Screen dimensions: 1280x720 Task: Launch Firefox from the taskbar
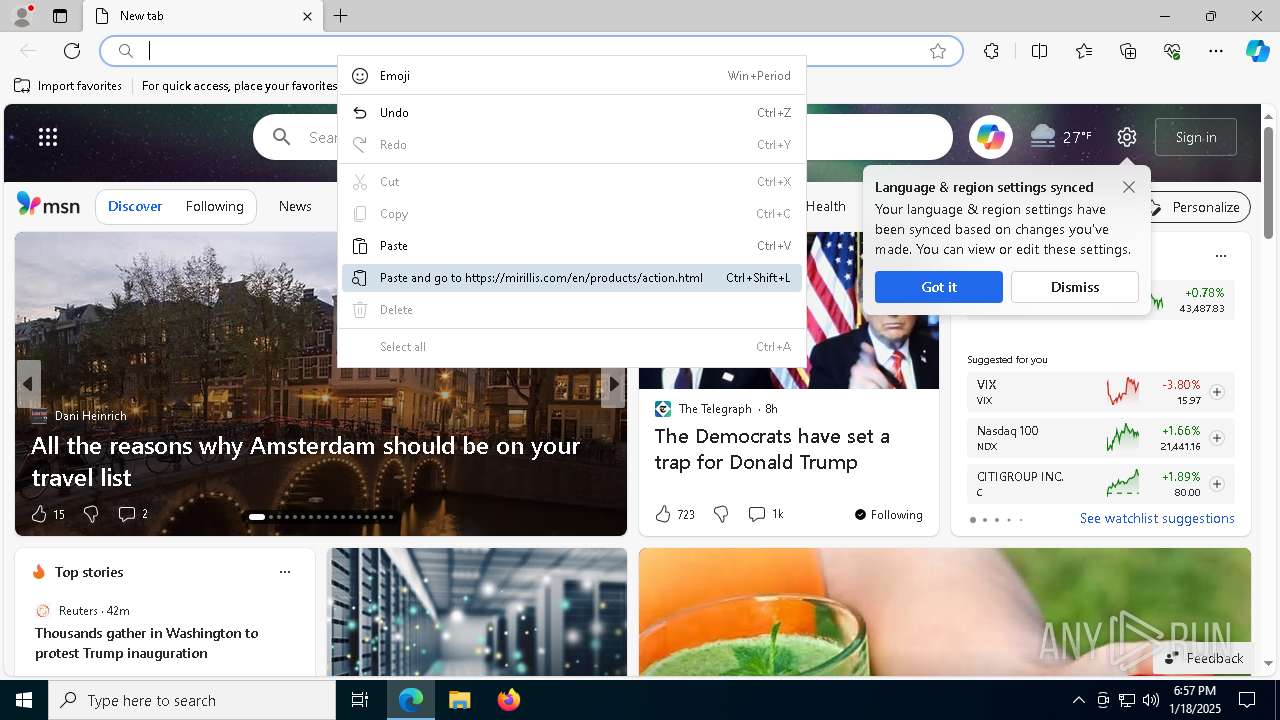pyautogui.click(x=508, y=700)
